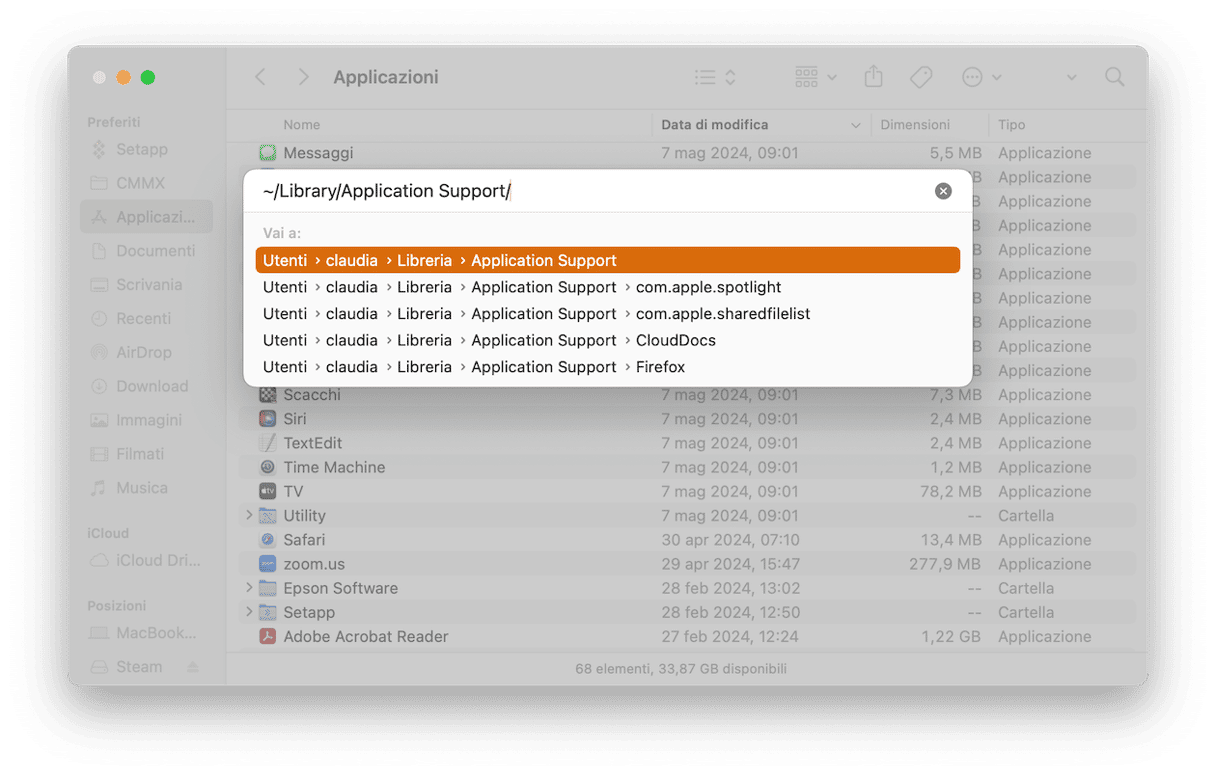Expand the Setapp folder disclosure triangle
Viewport: 1216px width, 775px height.
249,612
